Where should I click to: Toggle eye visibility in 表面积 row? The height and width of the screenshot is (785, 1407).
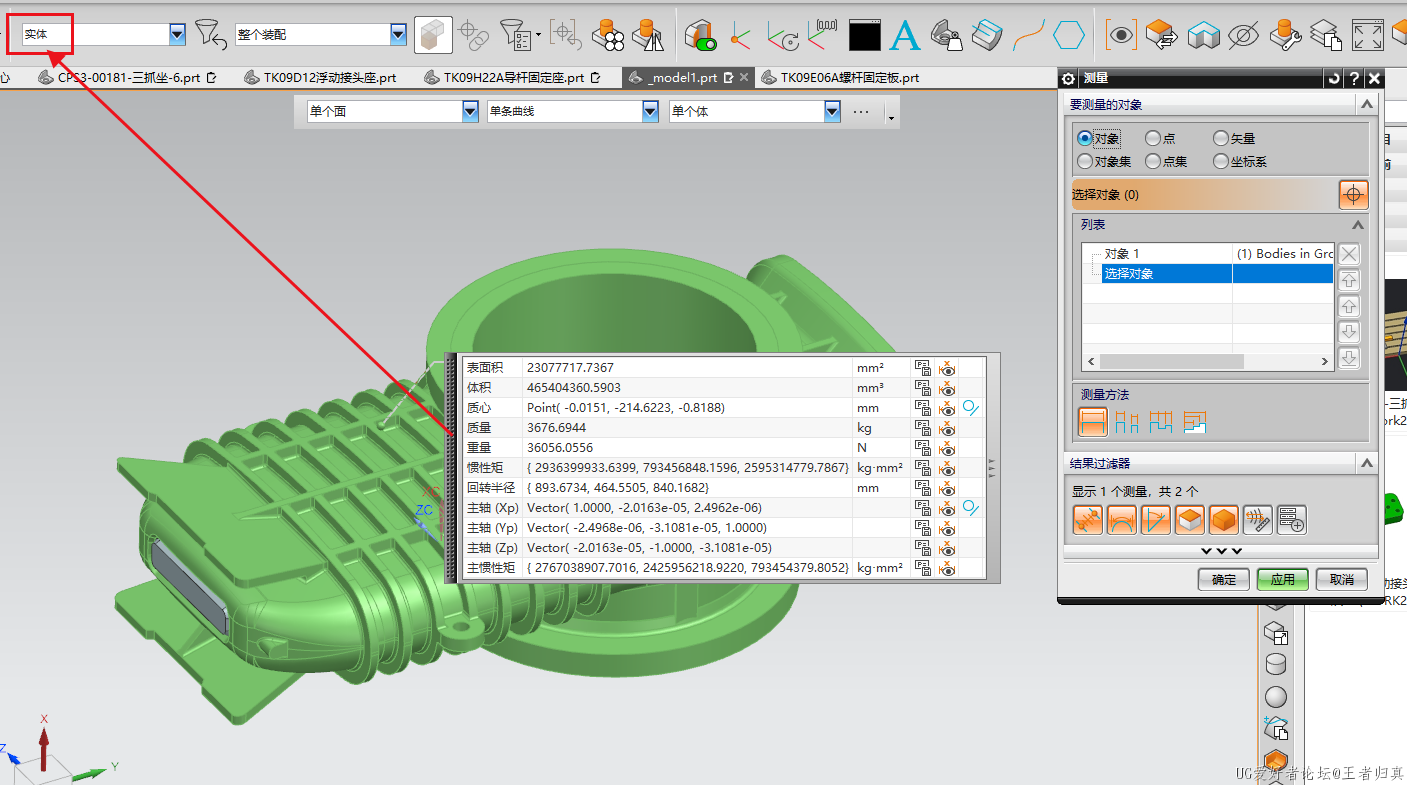click(948, 368)
